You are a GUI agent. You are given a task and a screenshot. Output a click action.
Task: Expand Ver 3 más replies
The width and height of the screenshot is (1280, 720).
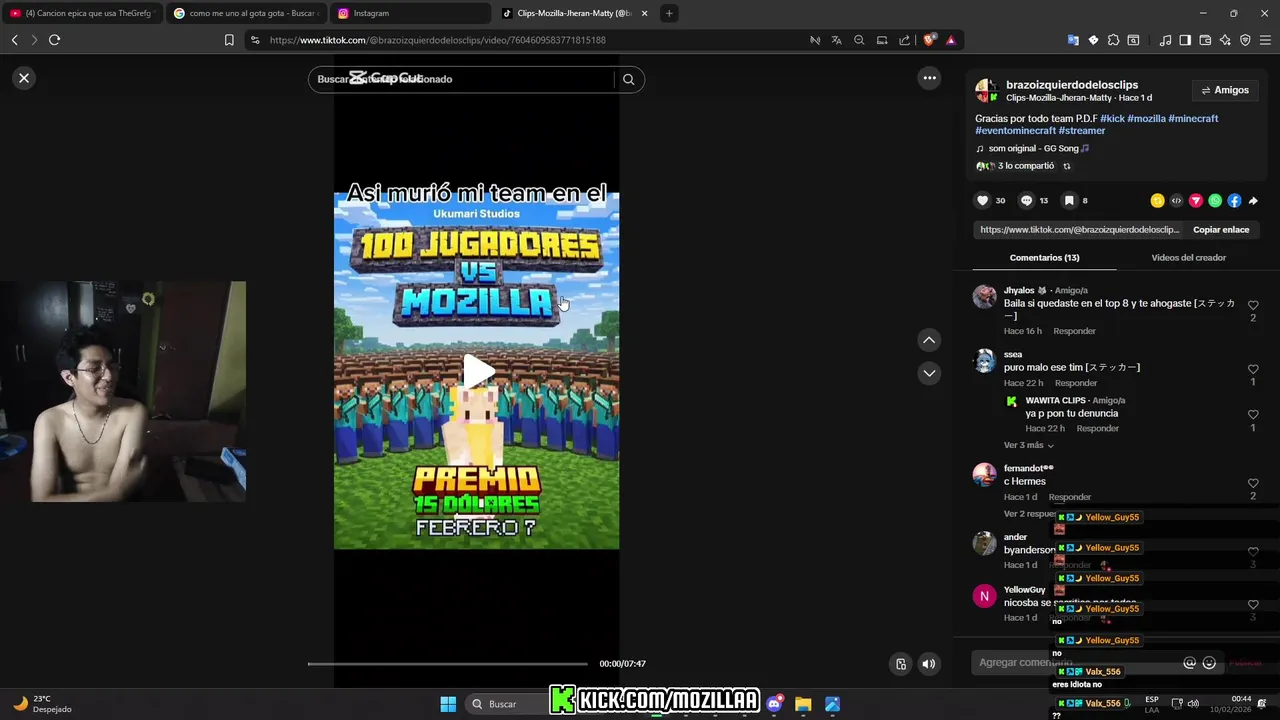pyautogui.click(x=1028, y=445)
